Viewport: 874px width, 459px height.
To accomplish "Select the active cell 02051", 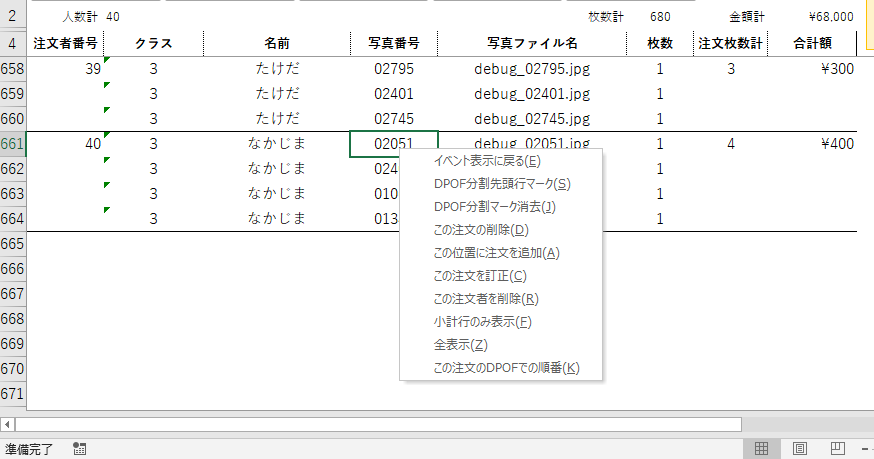I will [394, 144].
